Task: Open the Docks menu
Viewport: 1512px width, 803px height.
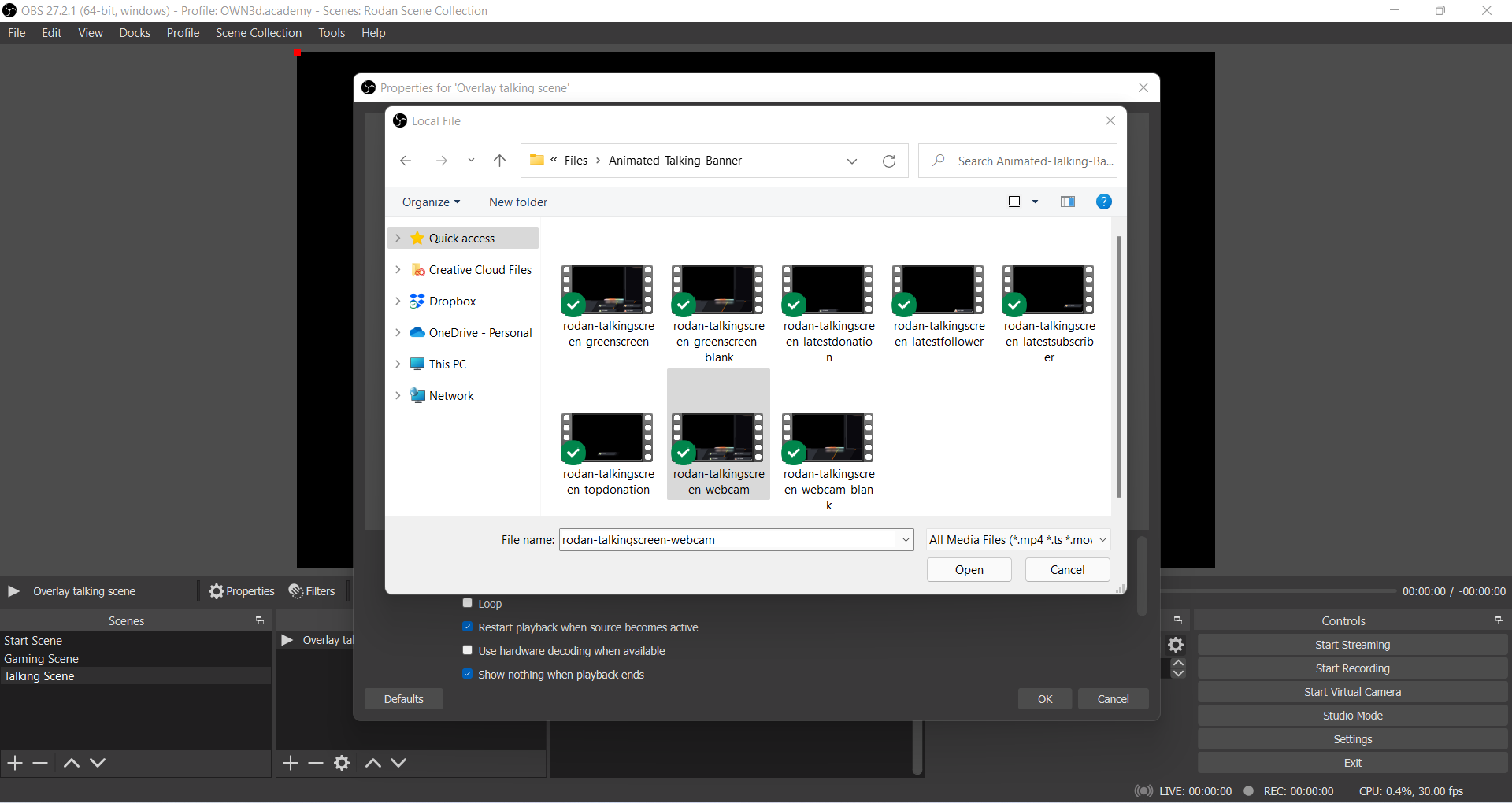Action: [x=135, y=33]
